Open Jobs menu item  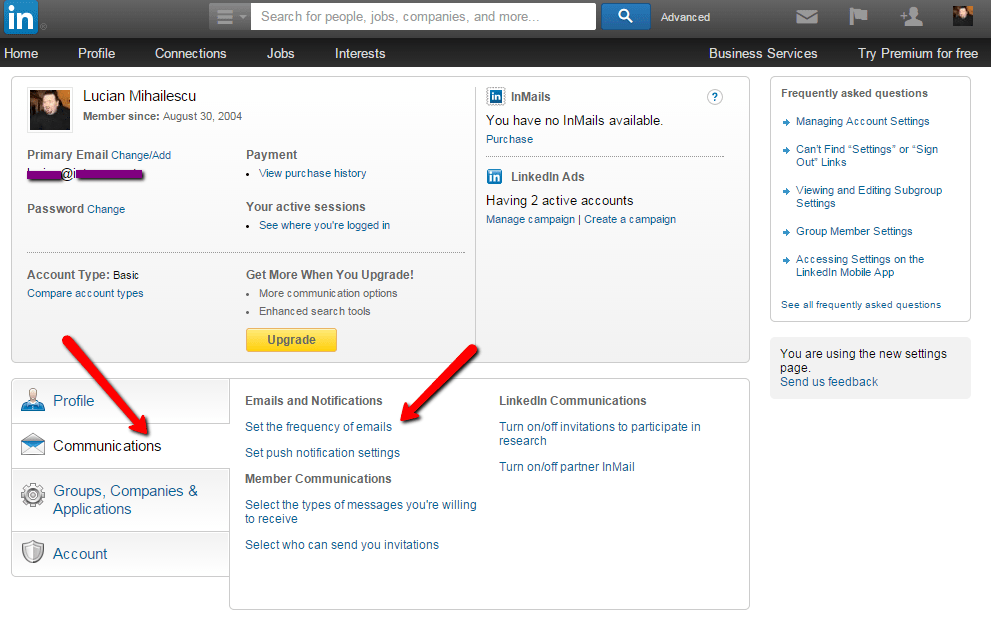click(281, 54)
